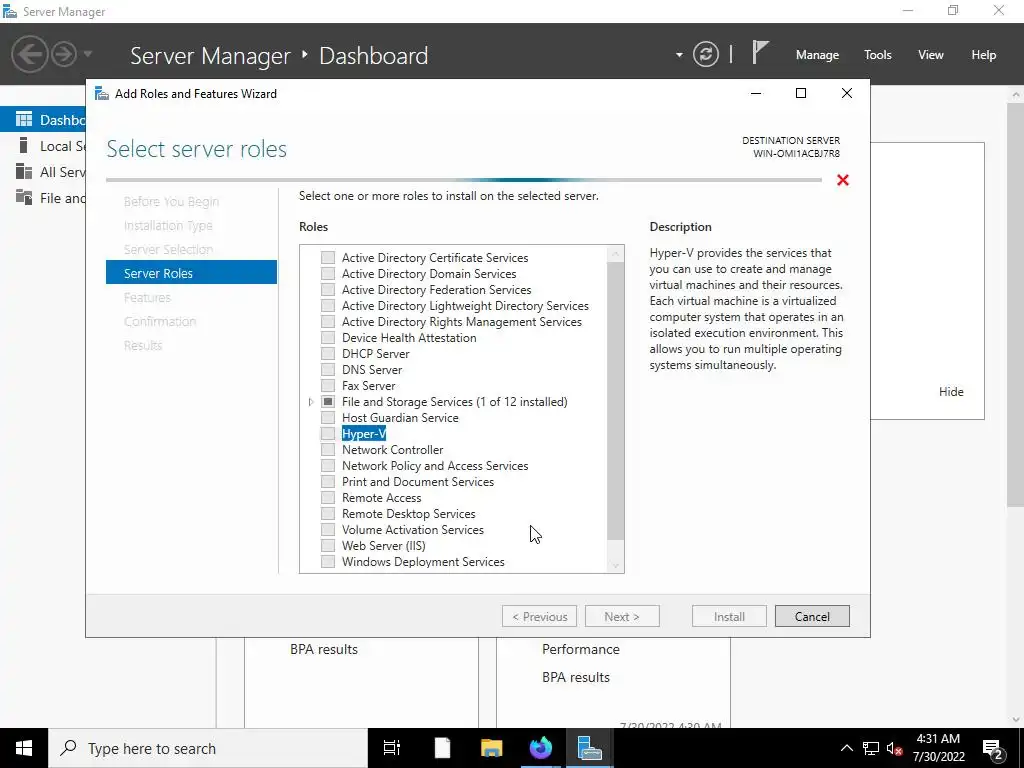
Task: Open the Action Center notifications icon
Action: 993,749
